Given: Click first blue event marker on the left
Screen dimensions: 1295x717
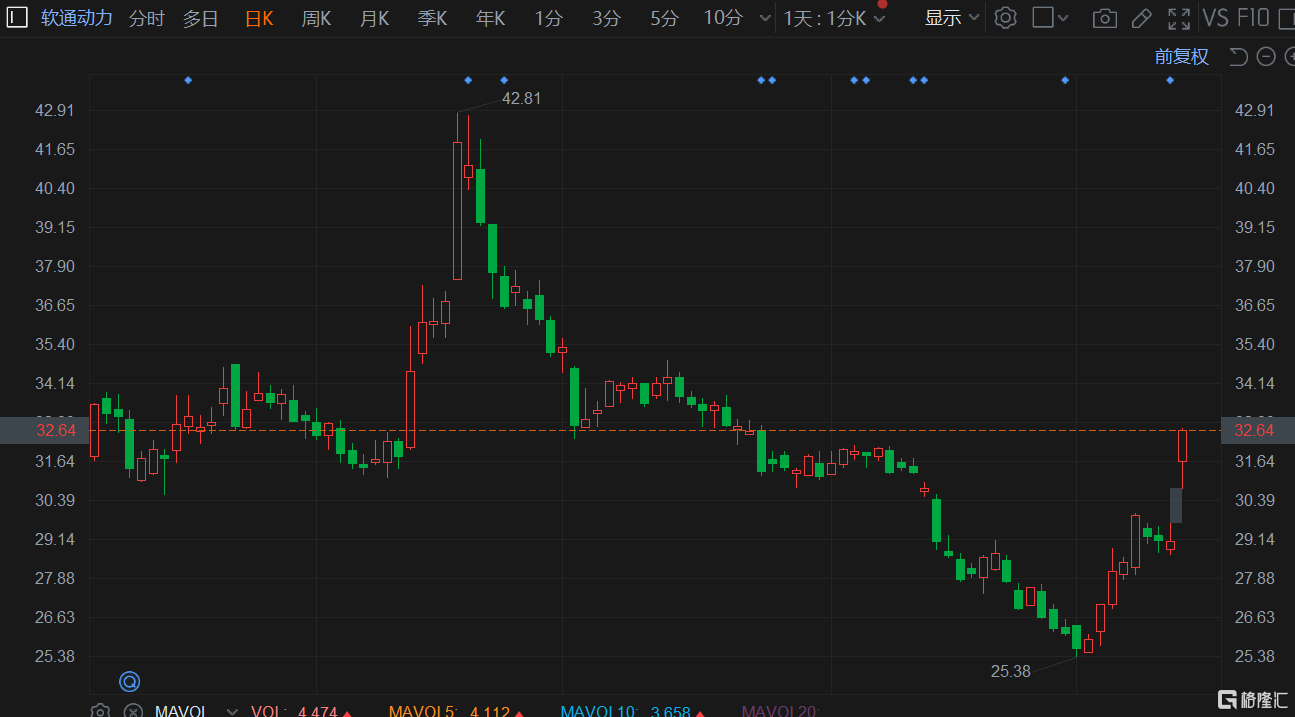Looking at the screenshot, I should coord(188,80).
